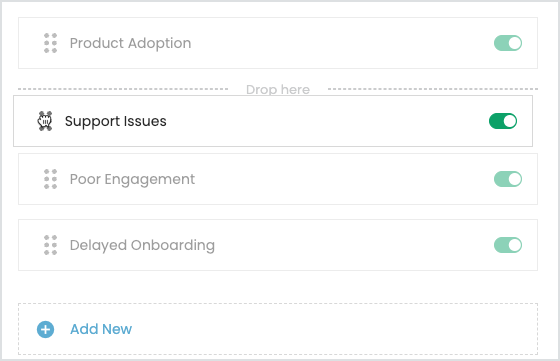This screenshot has height=361, width=560.
Task: Click the blue plus icon
Action: (x=45, y=329)
